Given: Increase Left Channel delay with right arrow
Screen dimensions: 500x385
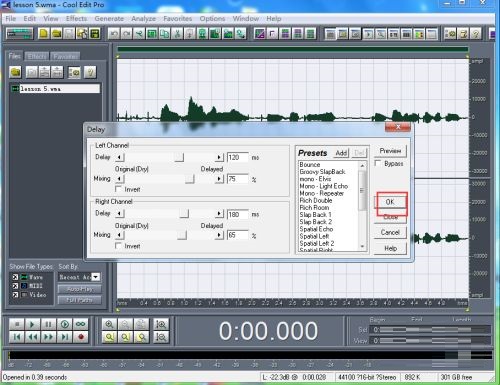Looking at the screenshot, I should click(219, 157).
